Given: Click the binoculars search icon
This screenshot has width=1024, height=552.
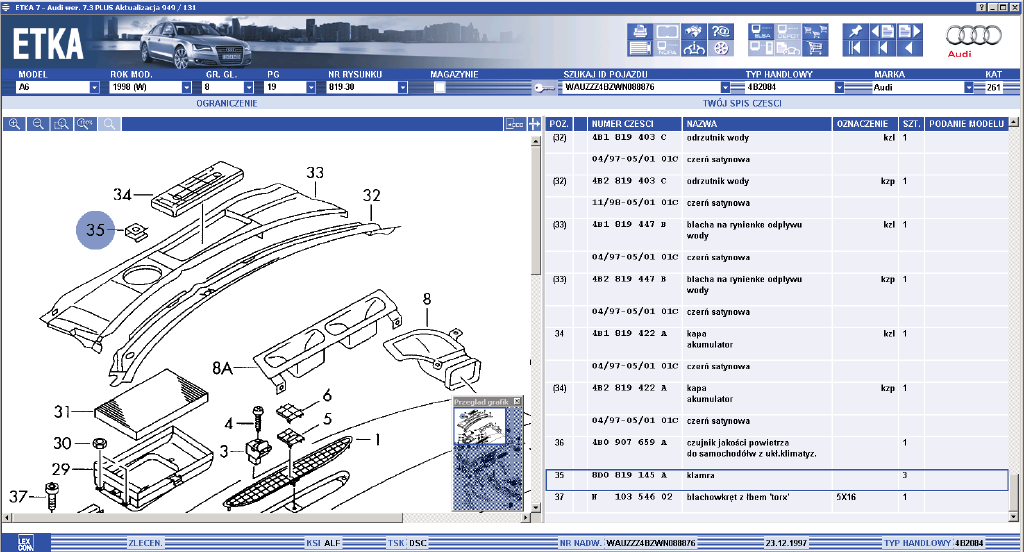Looking at the screenshot, I should click(x=694, y=31).
